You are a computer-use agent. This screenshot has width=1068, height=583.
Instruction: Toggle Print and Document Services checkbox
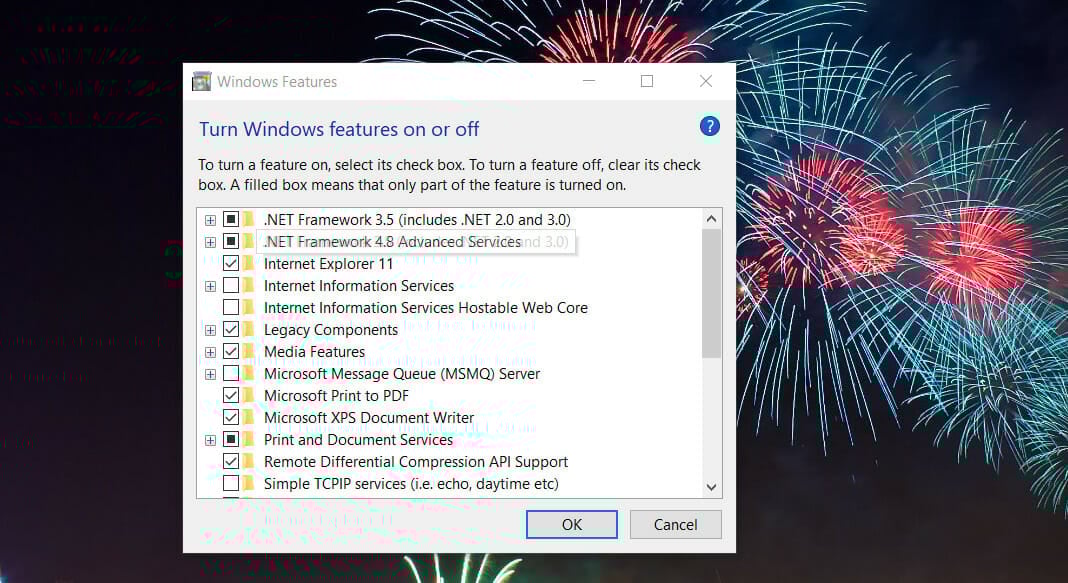[x=231, y=439]
